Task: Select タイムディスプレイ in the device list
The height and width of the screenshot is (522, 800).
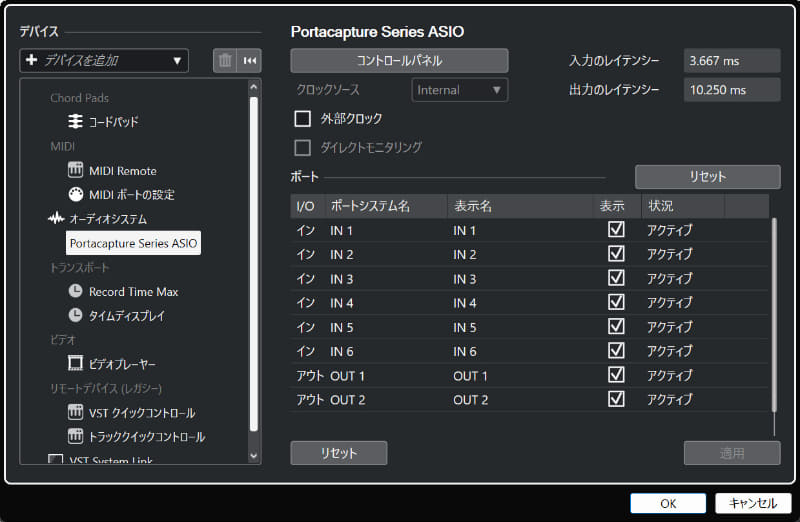Action: [x=127, y=316]
